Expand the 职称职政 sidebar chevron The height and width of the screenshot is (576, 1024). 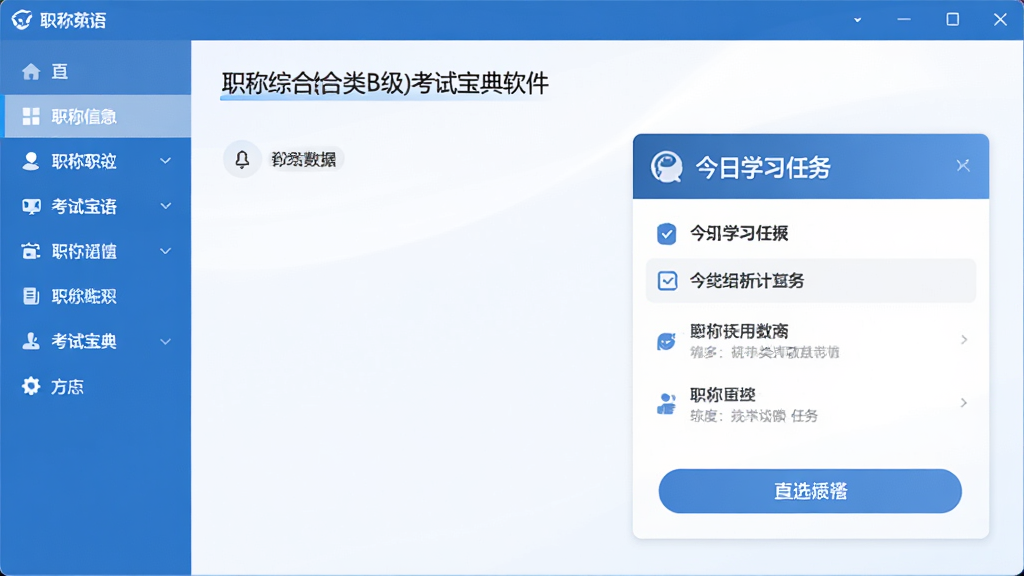(166, 161)
